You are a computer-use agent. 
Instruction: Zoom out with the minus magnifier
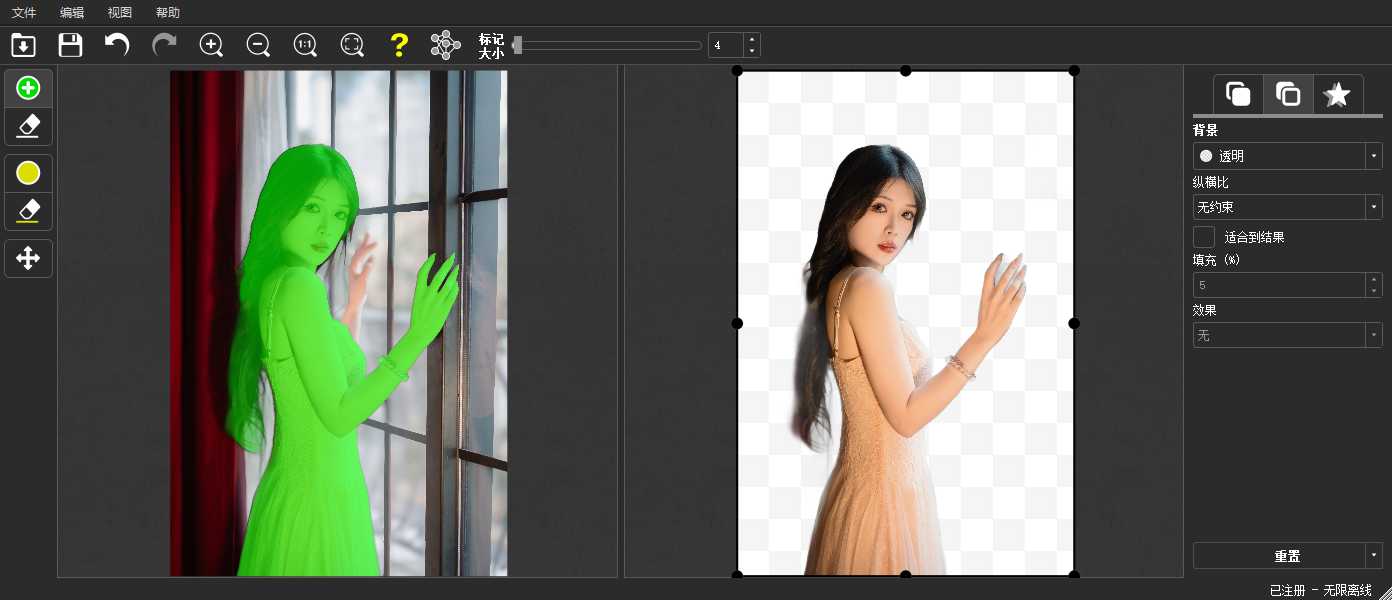coord(258,45)
